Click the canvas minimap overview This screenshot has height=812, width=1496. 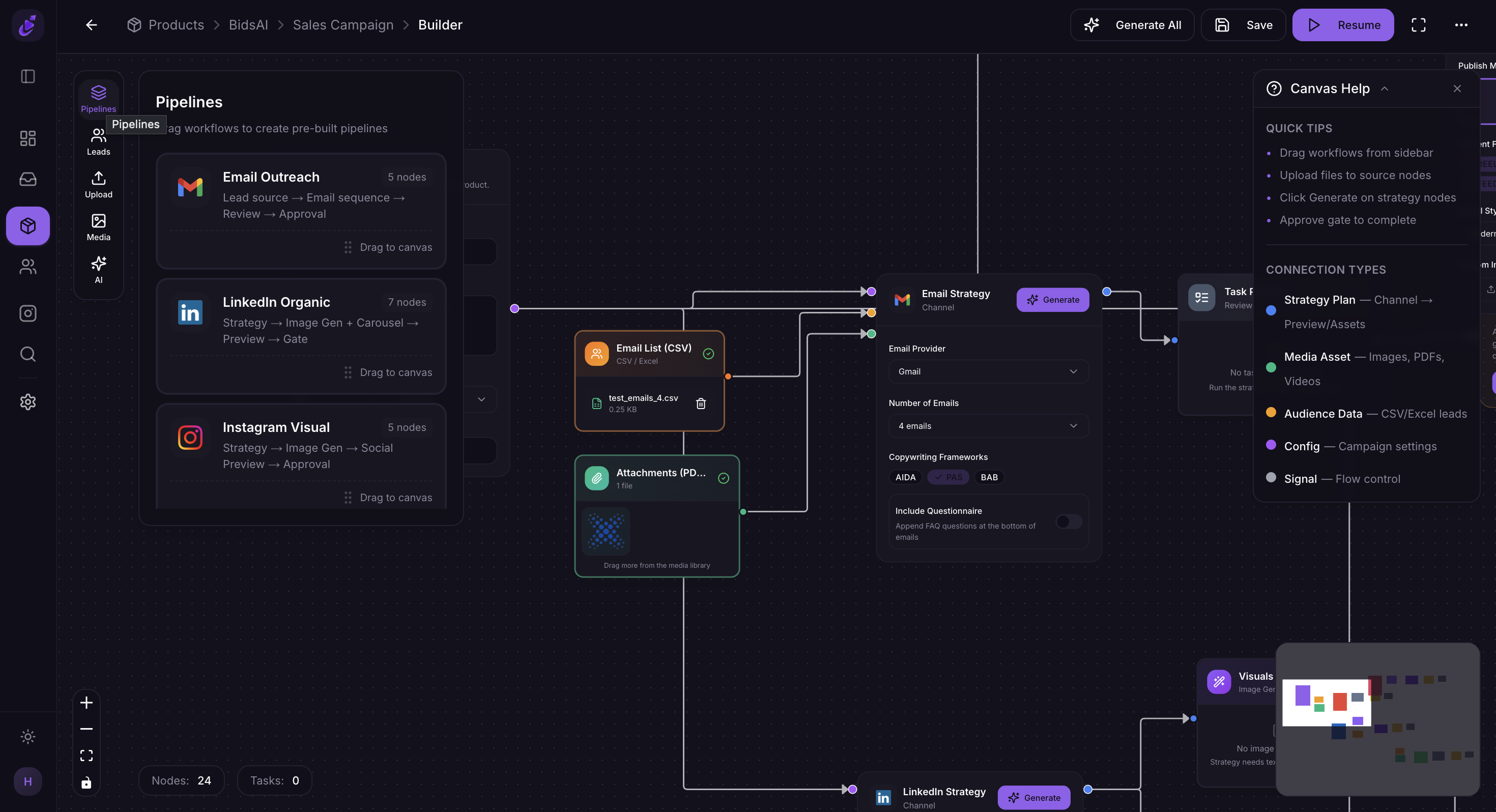pos(1377,719)
